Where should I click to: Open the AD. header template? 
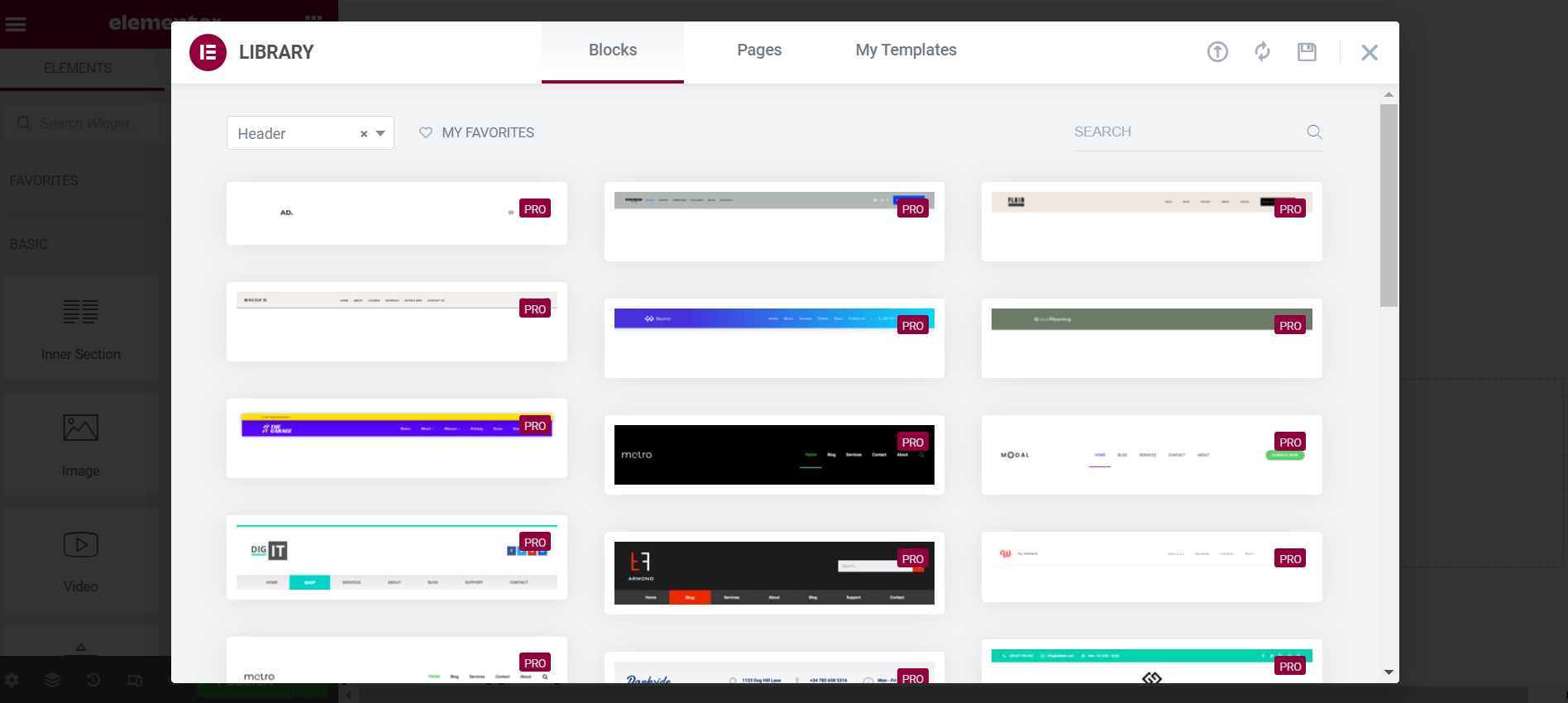397,213
